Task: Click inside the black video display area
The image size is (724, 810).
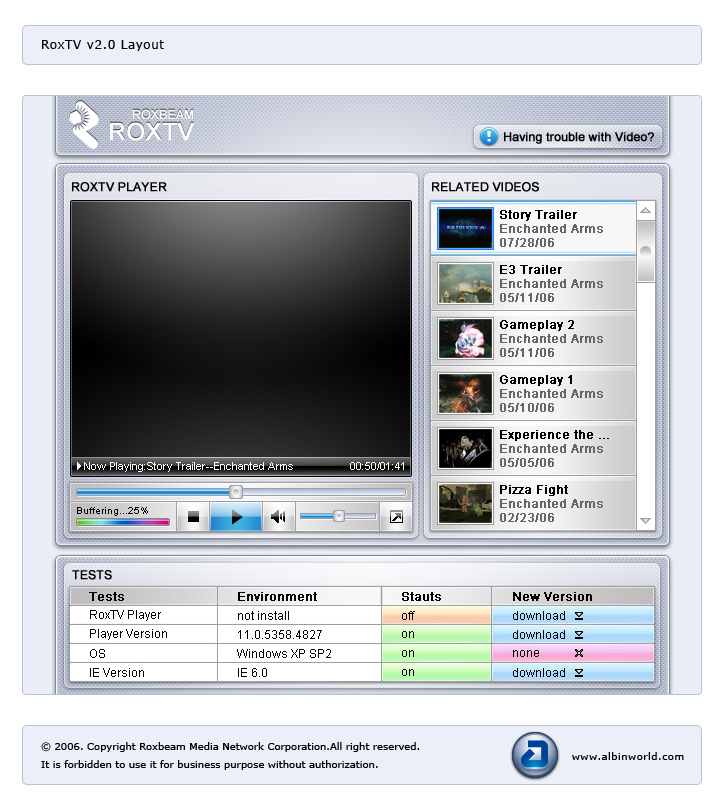Action: (x=241, y=329)
